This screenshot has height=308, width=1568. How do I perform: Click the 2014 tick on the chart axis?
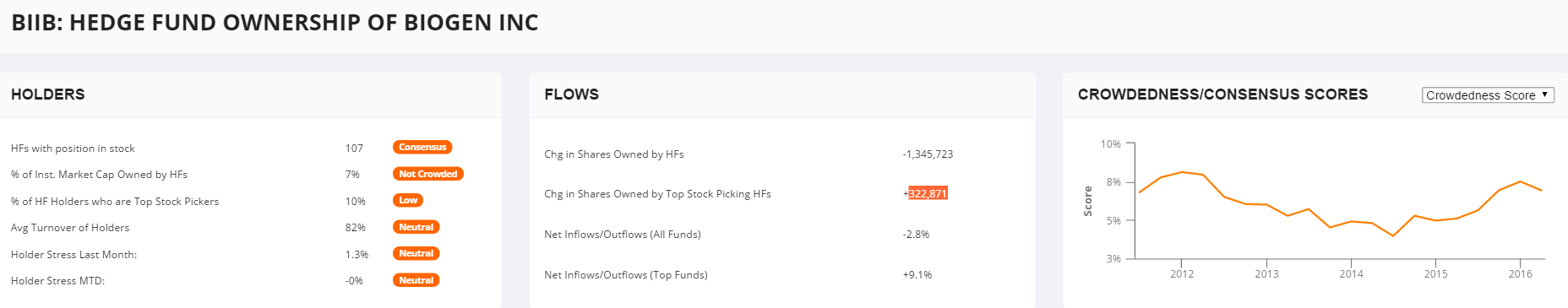(1351, 273)
